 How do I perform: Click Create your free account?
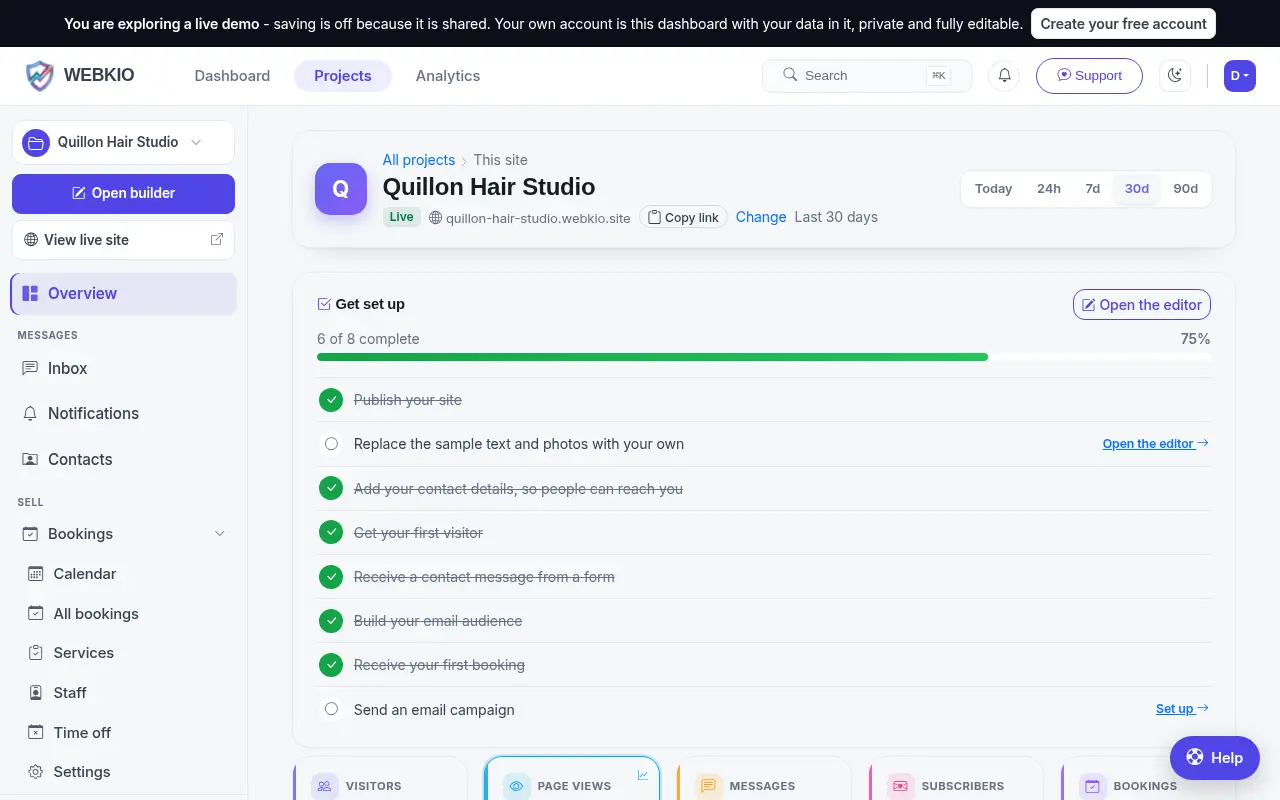(1123, 24)
